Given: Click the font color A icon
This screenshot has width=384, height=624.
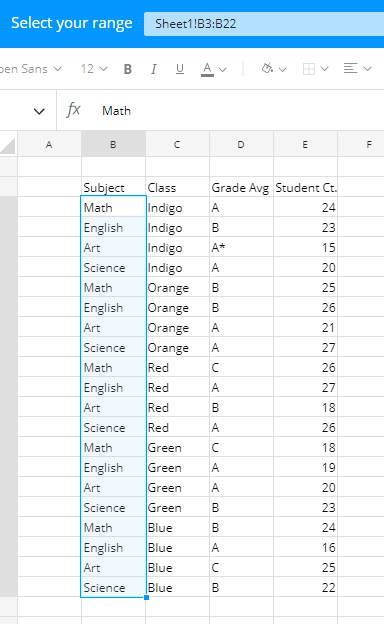Looking at the screenshot, I should (x=207, y=69).
